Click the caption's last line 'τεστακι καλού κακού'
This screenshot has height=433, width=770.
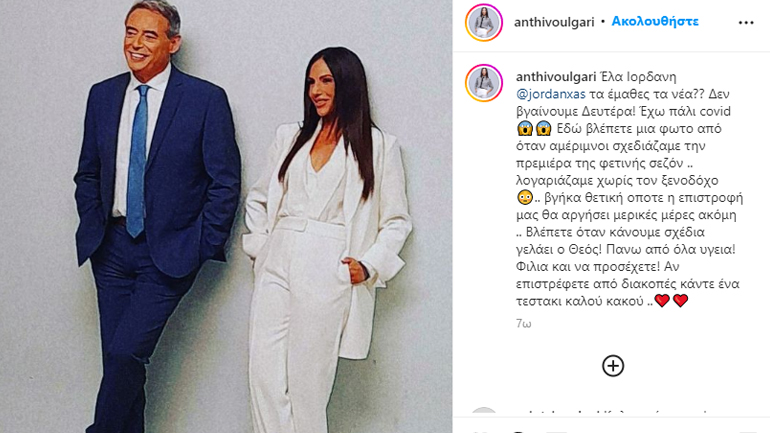[x=580, y=301]
